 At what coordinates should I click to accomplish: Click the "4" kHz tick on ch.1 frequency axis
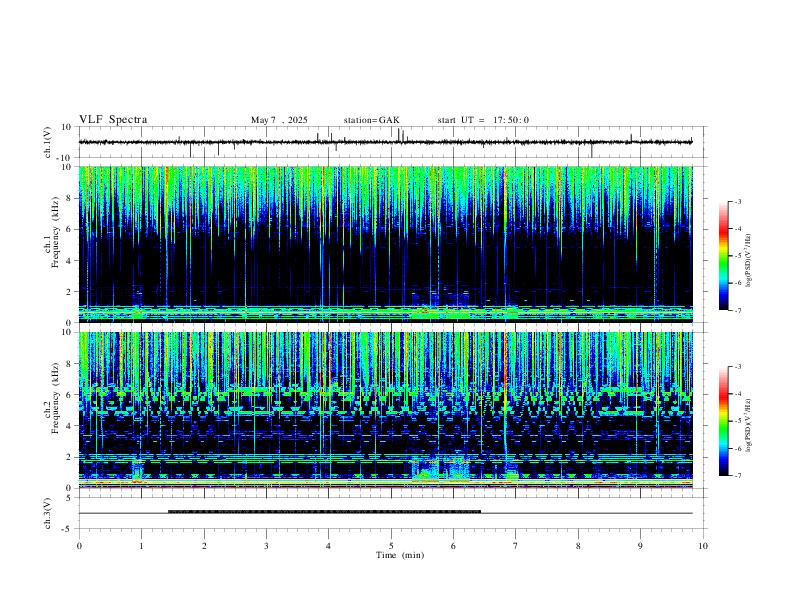pyautogui.click(x=69, y=261)
